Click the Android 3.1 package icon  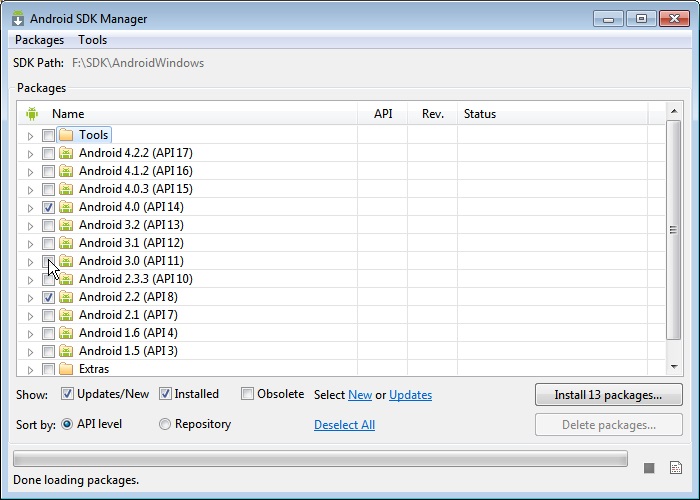66,243
